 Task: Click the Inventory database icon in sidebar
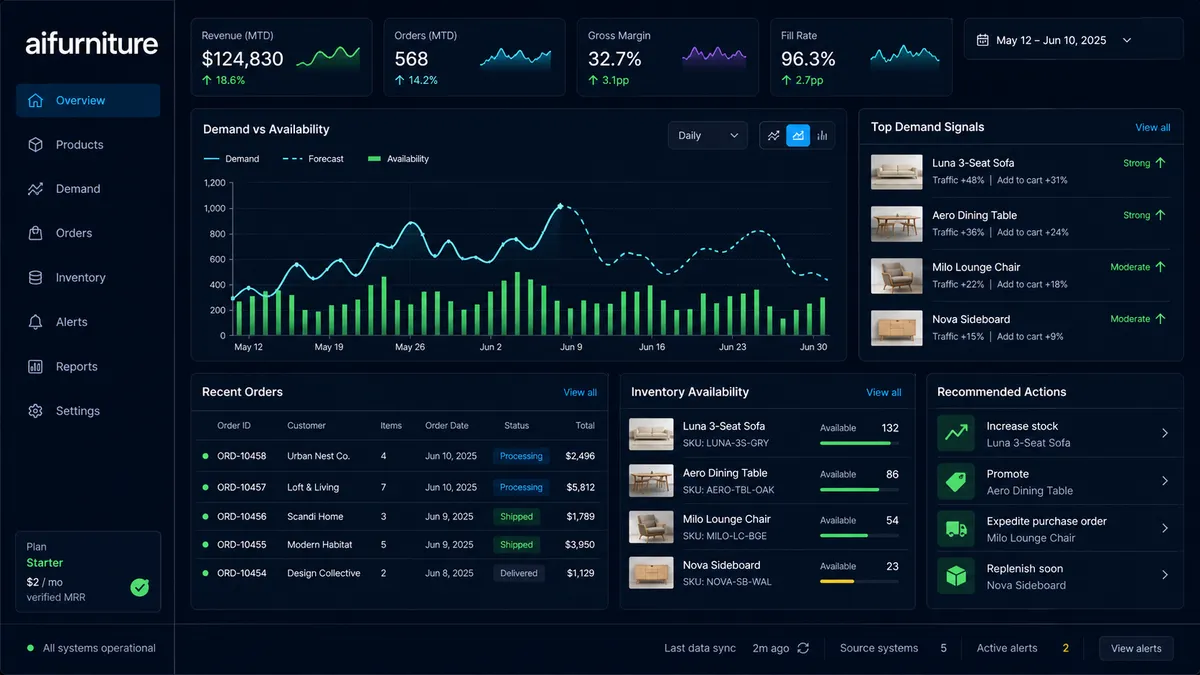click(36, 278)
